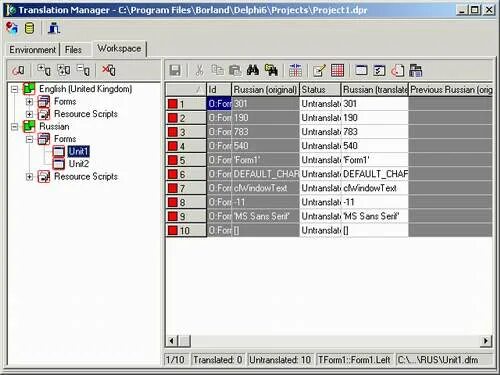Select the Workspace tab
500x375 pixels.
(x=119, y=48)
